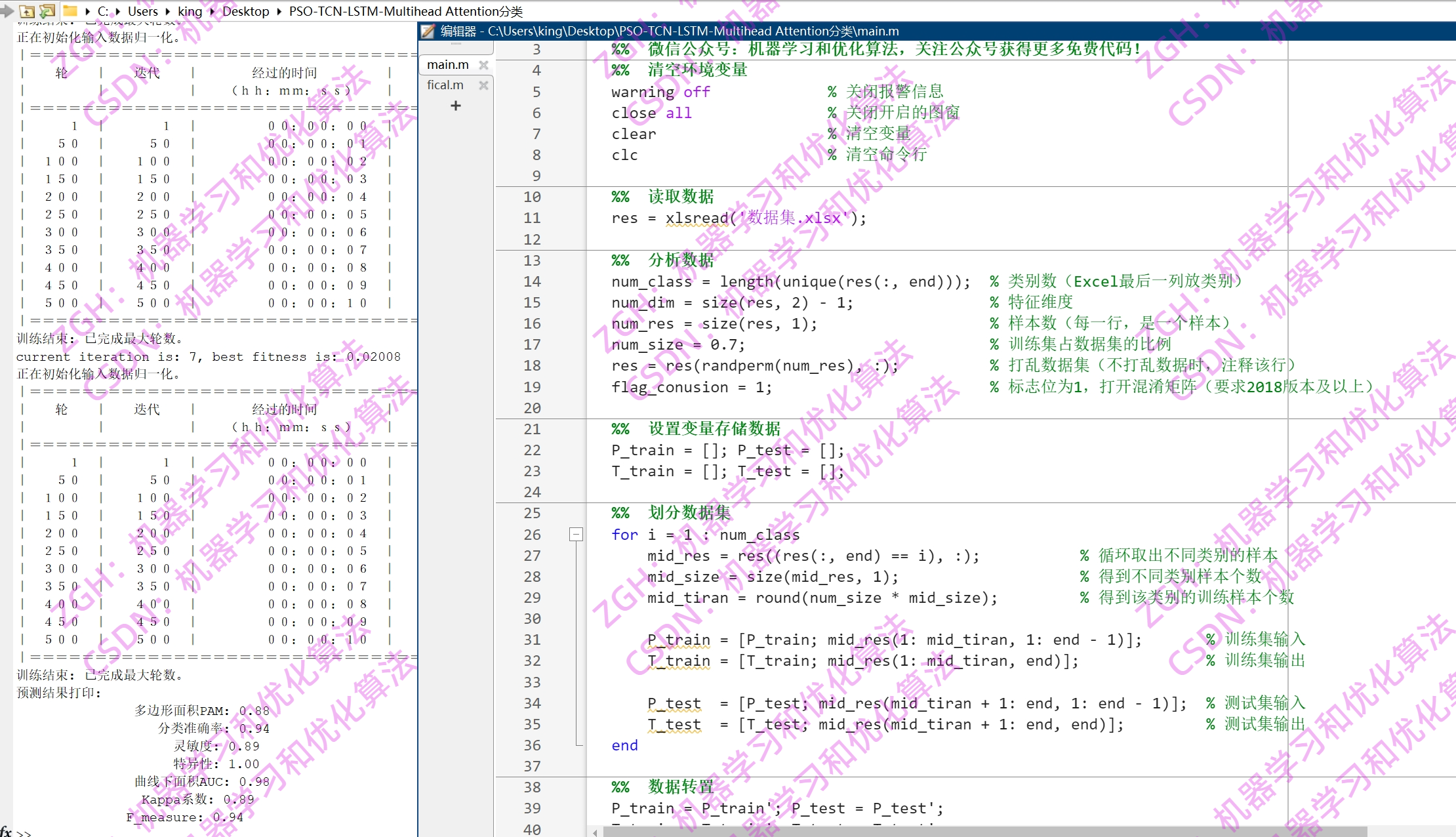This screenshot has height=837, width=1456.
Task: Click Users in the address breadcrumb
Action: pos(142,11)
